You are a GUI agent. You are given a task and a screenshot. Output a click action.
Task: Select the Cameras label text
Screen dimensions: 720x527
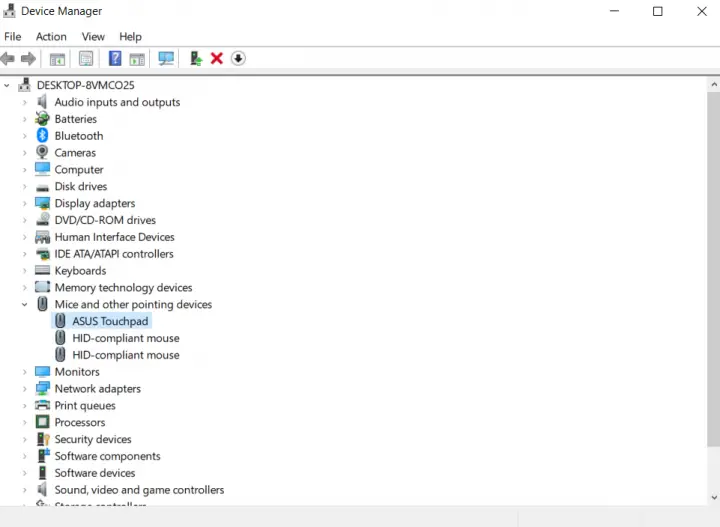(x=75, y=152)
